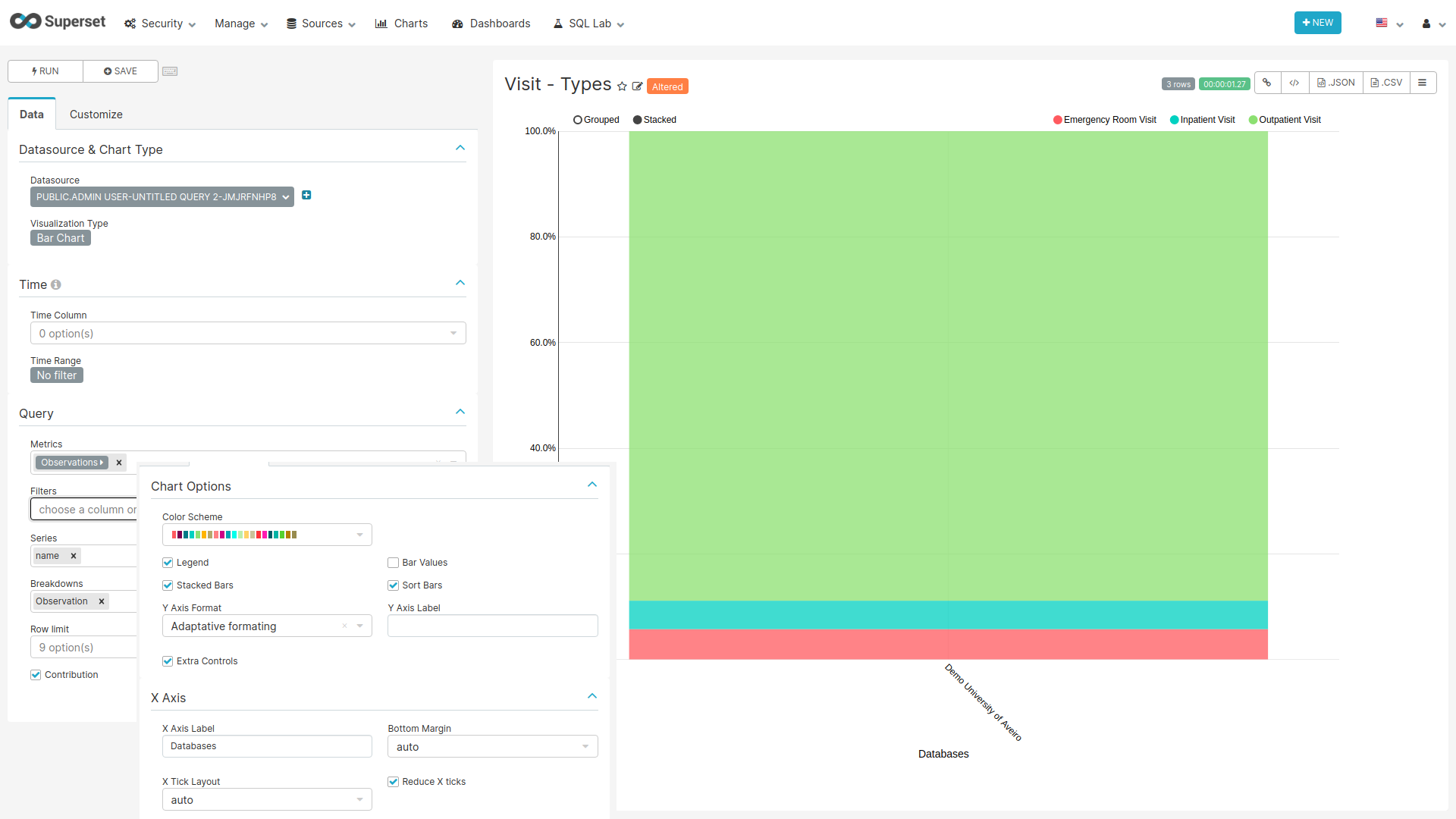Open the Security menu
Screen dimensions: 1456x819
tap(160, 24)
